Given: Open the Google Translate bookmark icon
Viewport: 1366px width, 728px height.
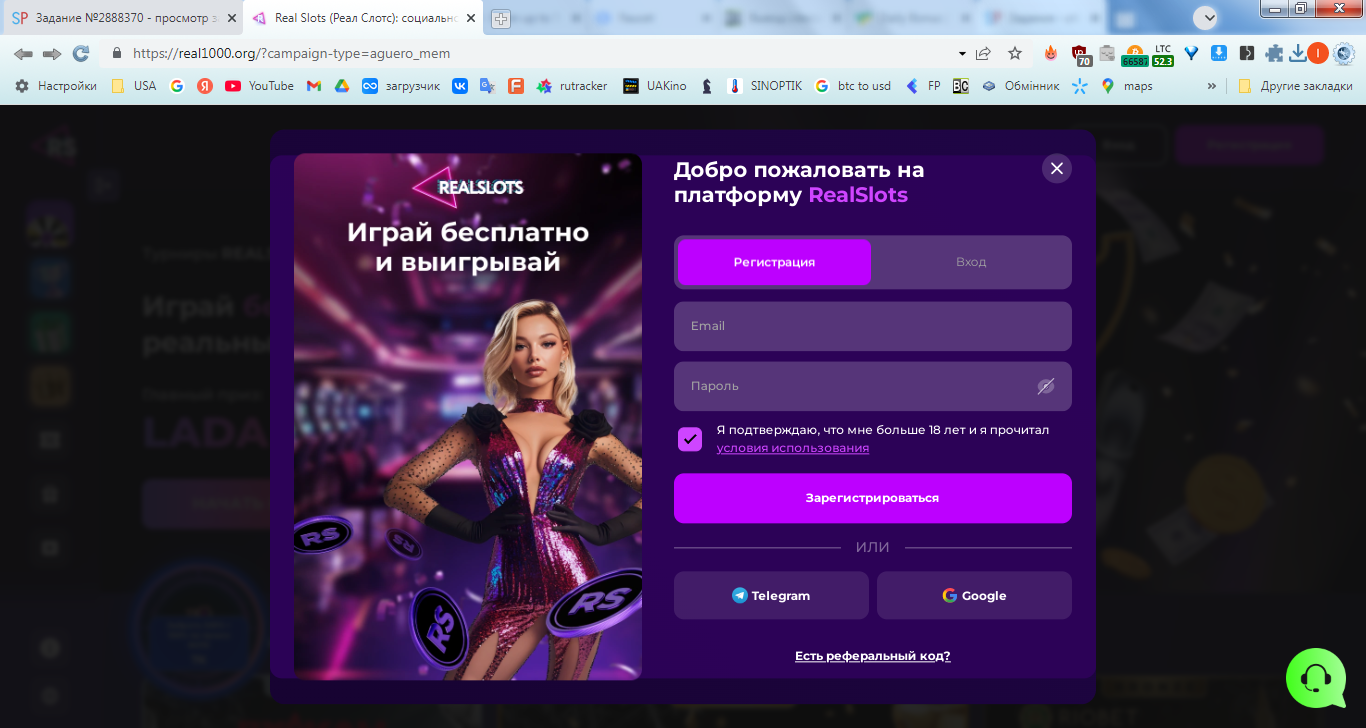Looking at the screenshot, I should pos(488,86).
